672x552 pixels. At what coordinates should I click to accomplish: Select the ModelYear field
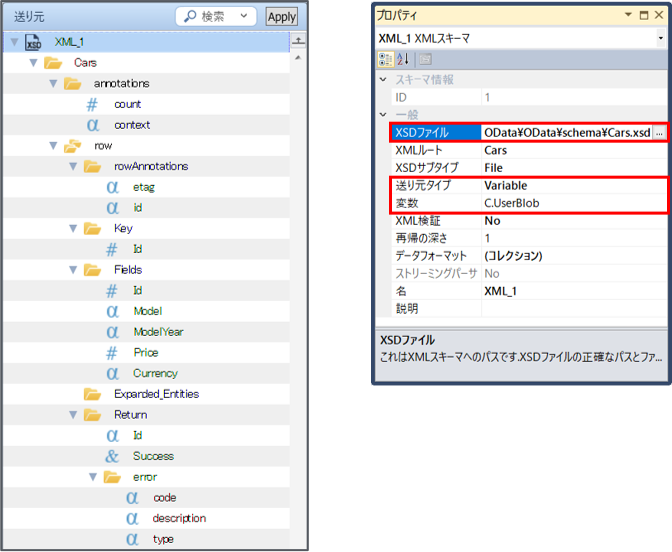(158, 332)
